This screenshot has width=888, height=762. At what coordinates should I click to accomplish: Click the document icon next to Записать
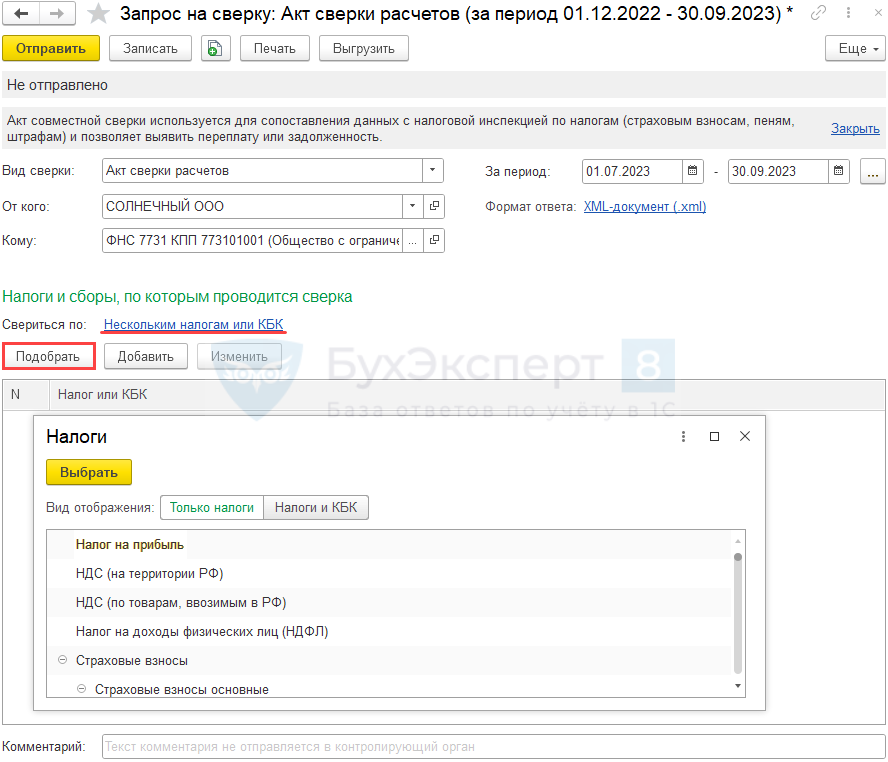click(x=215, y=48)
